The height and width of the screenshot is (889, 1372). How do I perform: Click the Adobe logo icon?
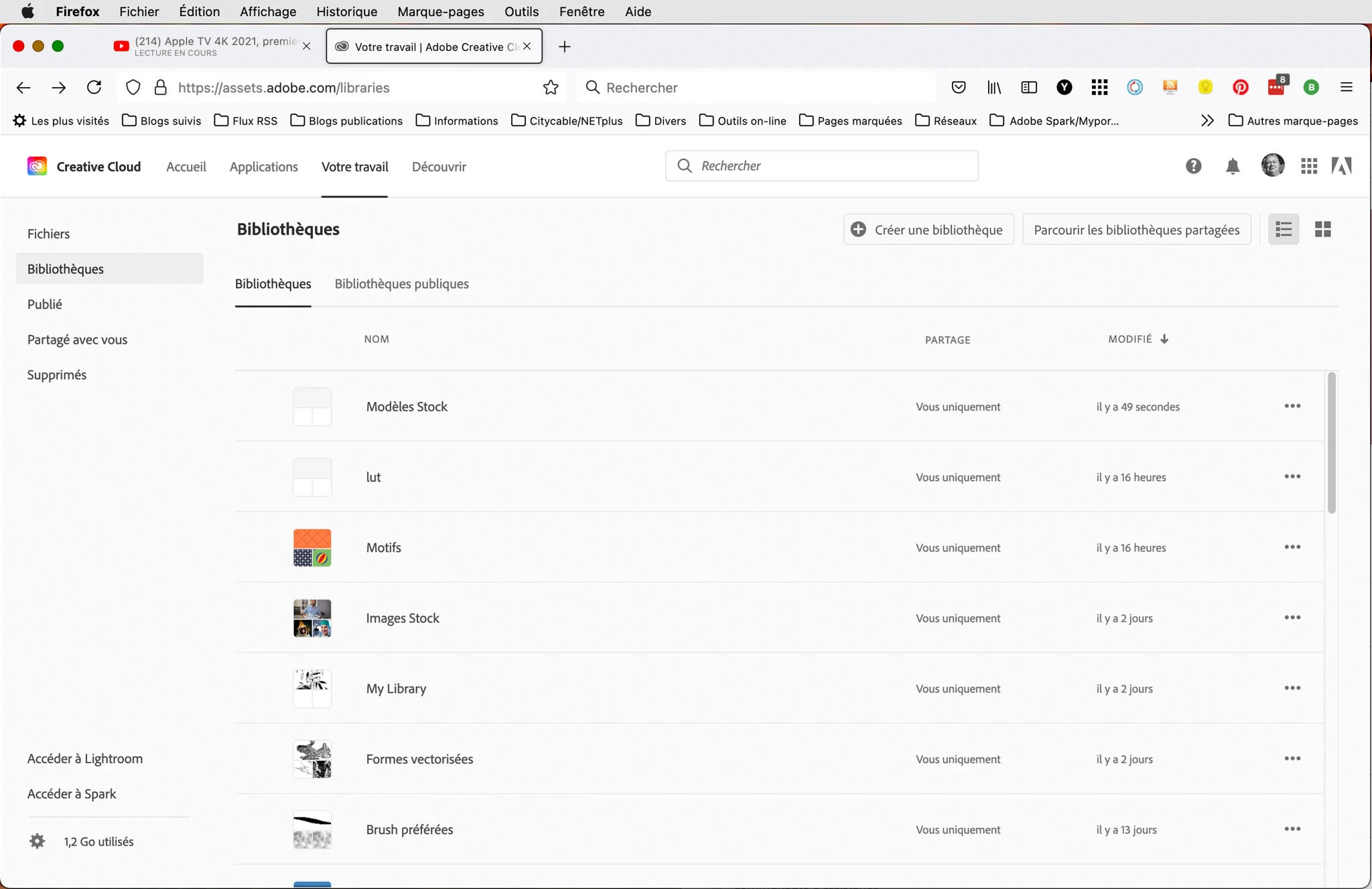click(1341, 166)
